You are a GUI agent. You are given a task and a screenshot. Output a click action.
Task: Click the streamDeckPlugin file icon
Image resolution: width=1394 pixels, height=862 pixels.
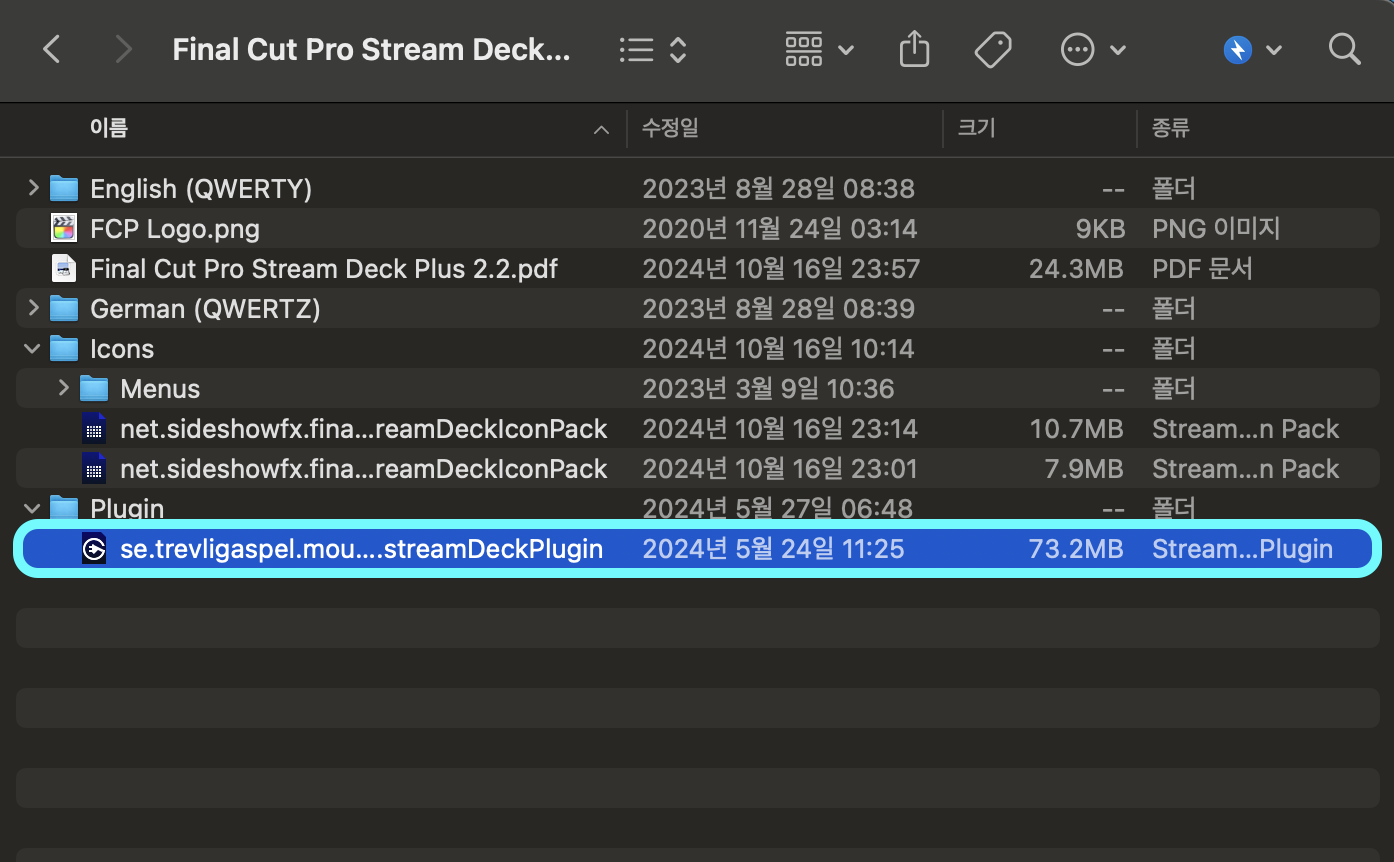coord(94,549)
